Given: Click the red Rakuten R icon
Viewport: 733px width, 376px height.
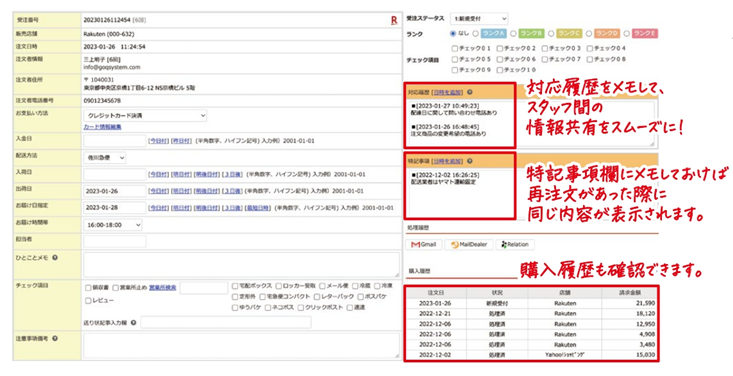Looking at the screenshot, I should coord(394,20).
